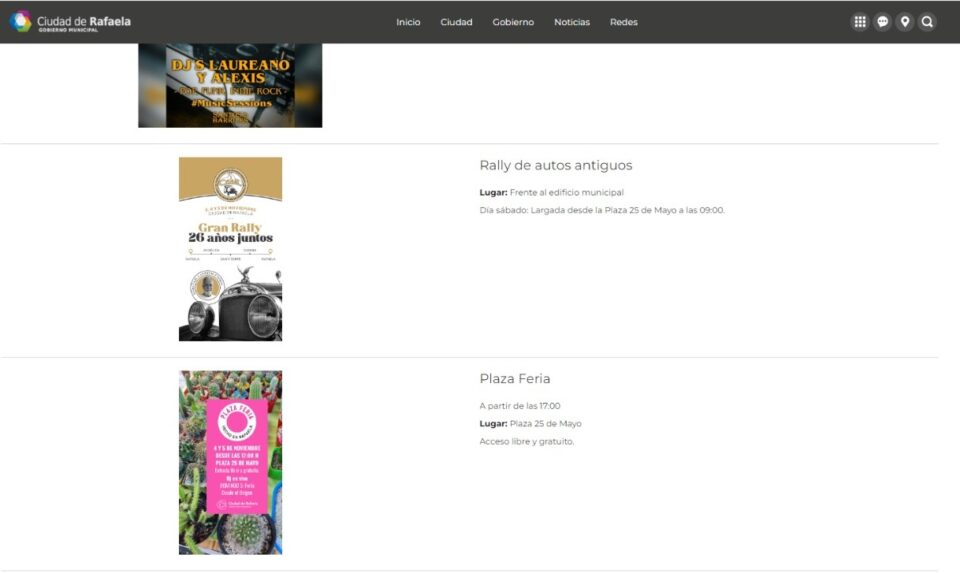Click the "Día sábado: Largada" description line
960x573 pixels.
[x=601, y=210]
